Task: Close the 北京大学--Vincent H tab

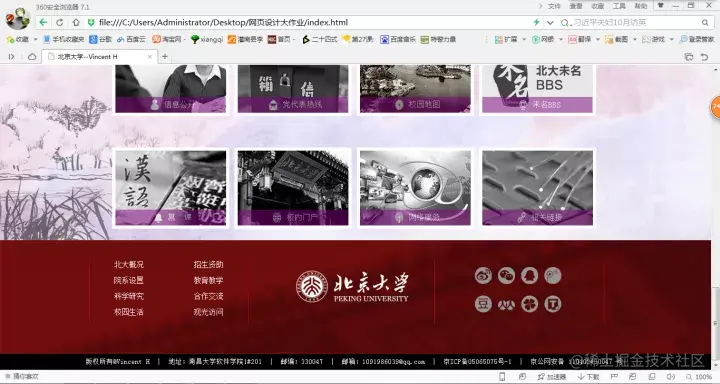Action: (x=150, y=56)
